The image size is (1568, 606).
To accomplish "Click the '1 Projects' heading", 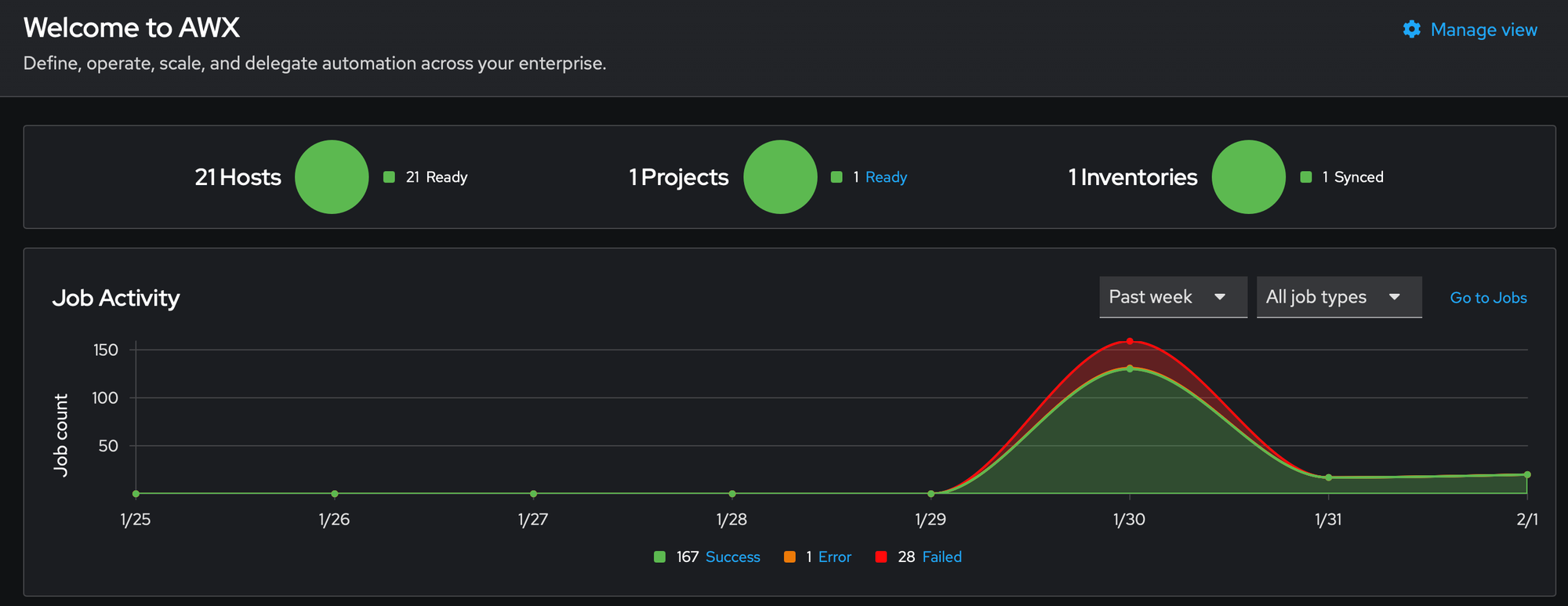I will tap(679, 177).
